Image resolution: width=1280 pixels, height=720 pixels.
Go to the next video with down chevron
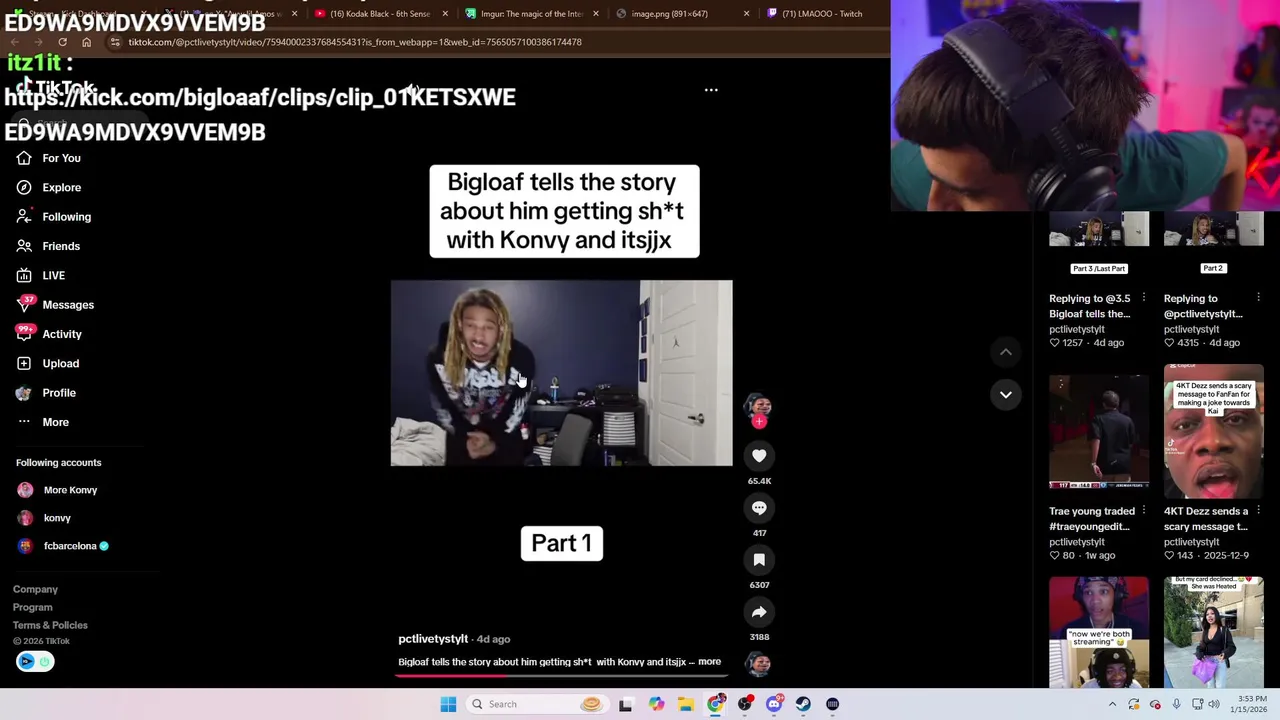[x=1006, y=394]
